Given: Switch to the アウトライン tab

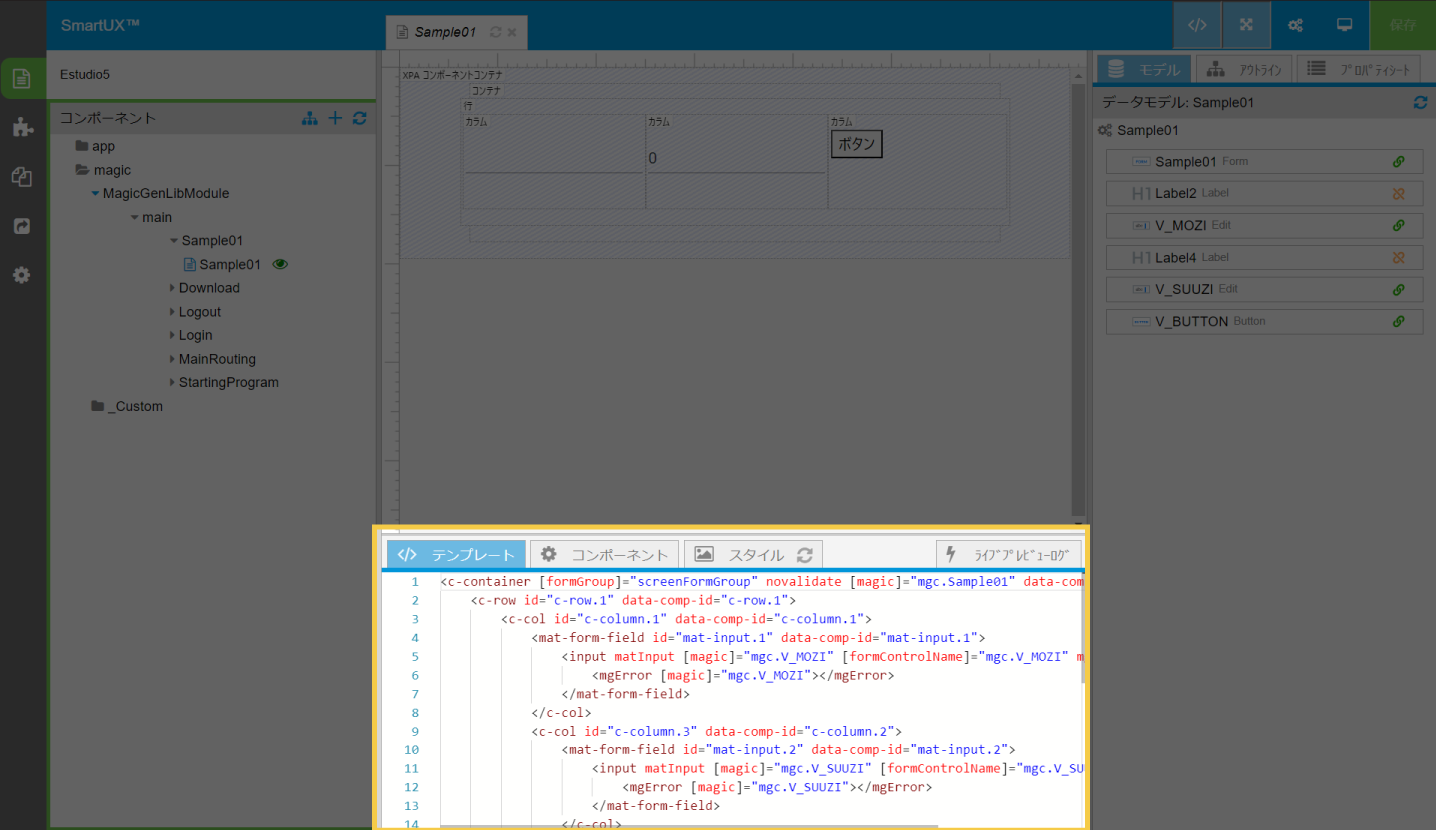Looking at the screenshot, I should pos(1244,69).
